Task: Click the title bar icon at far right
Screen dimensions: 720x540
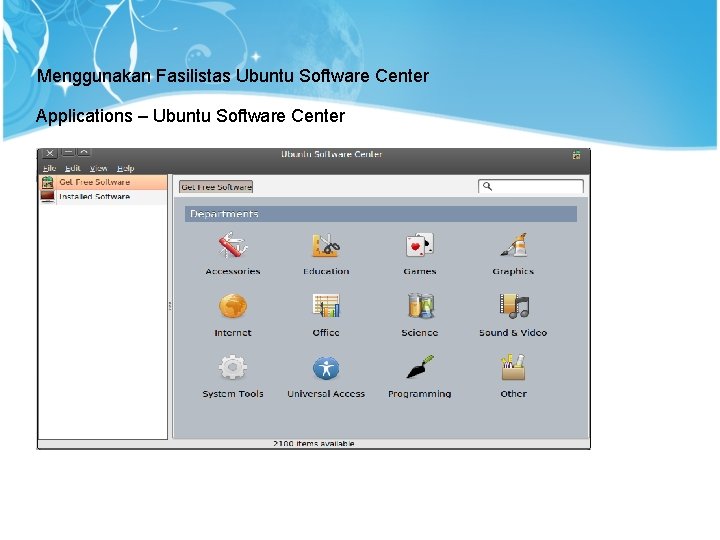Action: coord(576,155)
